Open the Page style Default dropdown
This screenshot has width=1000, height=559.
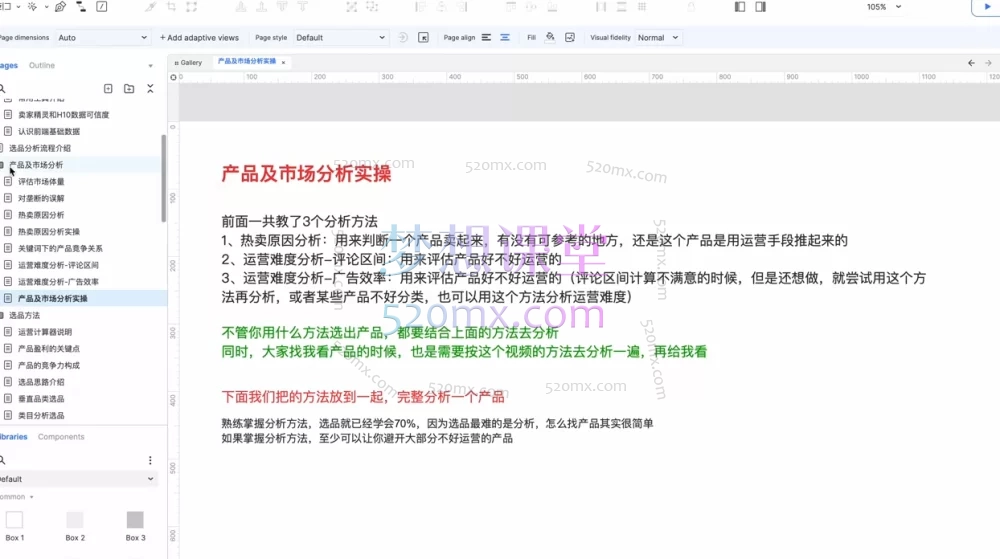tap(340, 38)
